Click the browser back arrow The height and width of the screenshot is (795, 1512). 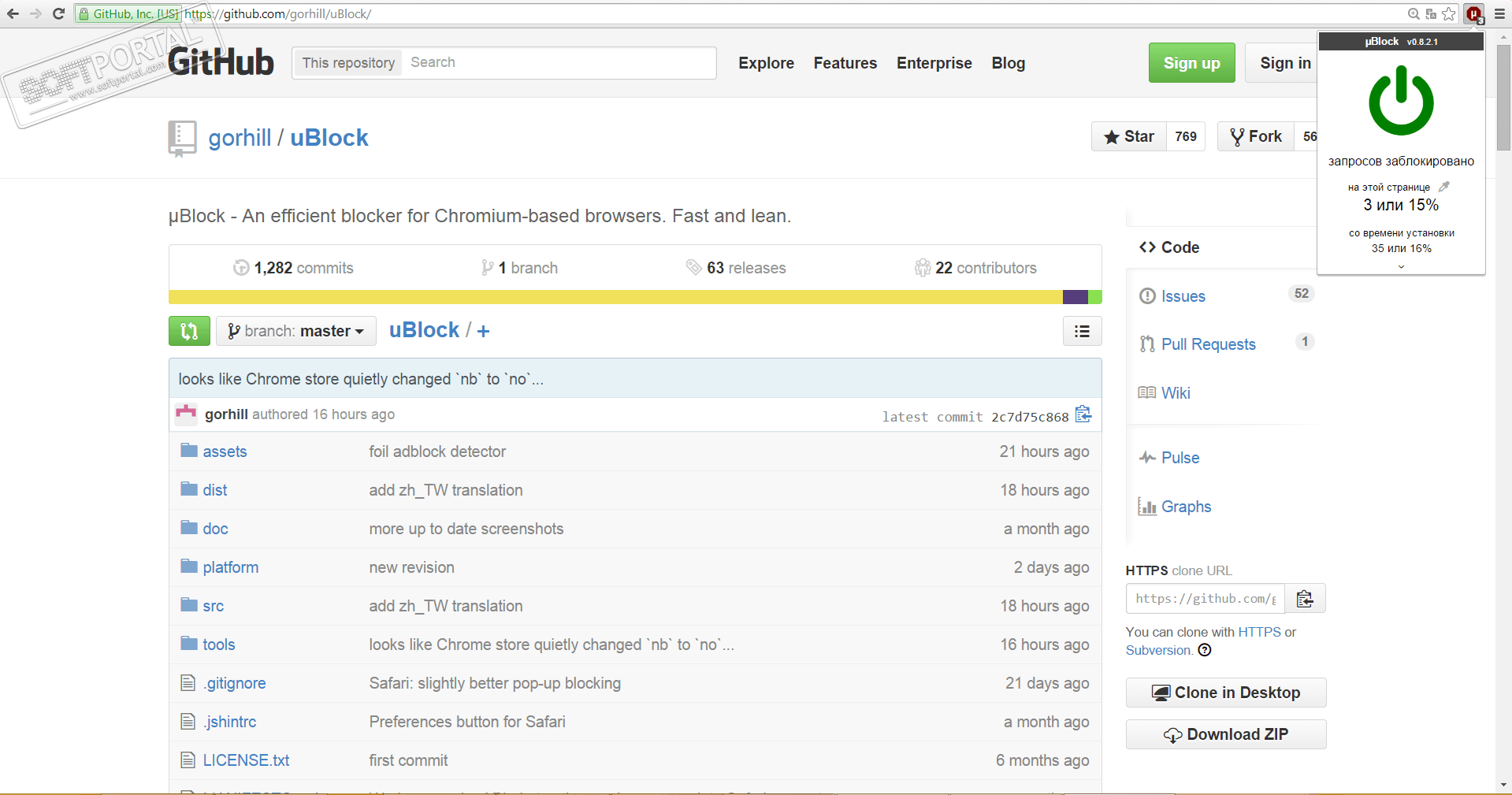pos(13,13)
